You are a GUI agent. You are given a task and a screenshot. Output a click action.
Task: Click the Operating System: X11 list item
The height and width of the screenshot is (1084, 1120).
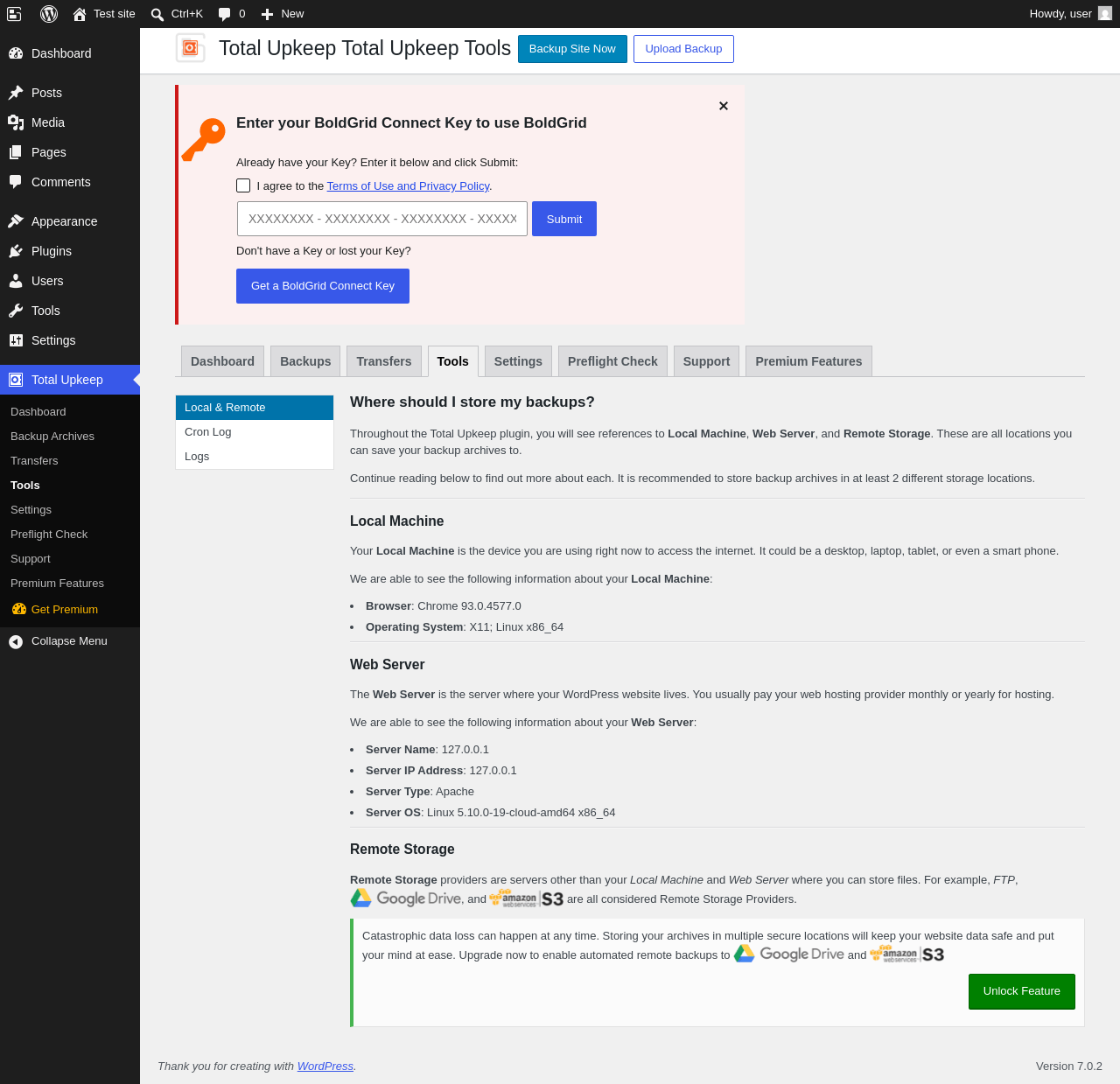point(465,627)
